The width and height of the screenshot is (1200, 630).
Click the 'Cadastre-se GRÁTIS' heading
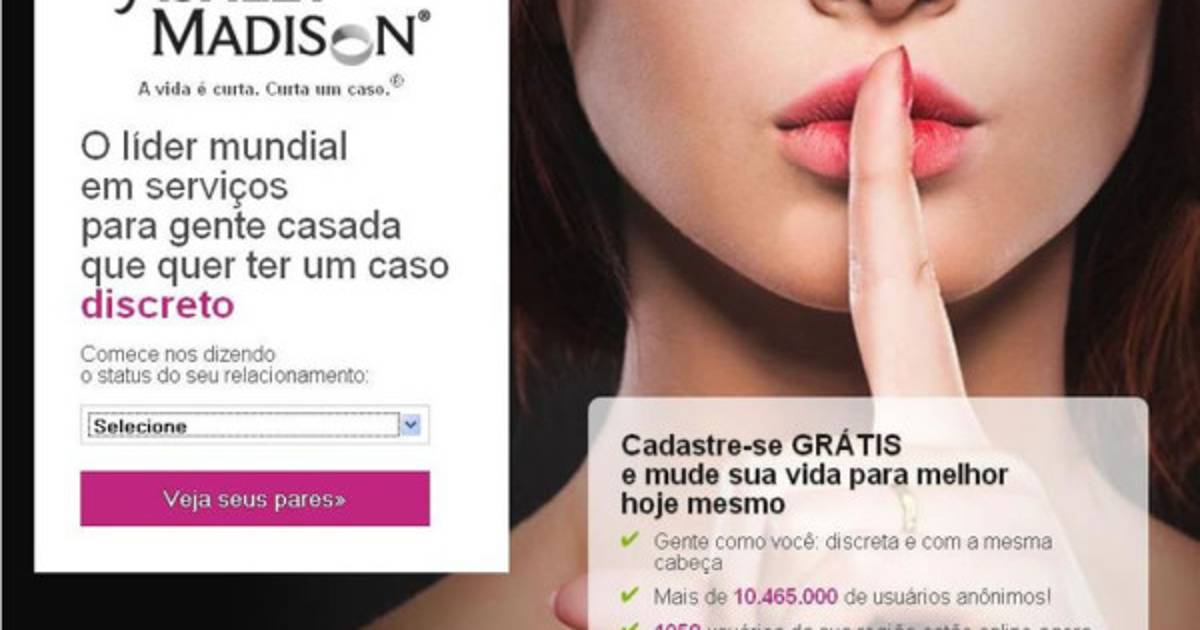click(x=761, y=444)
